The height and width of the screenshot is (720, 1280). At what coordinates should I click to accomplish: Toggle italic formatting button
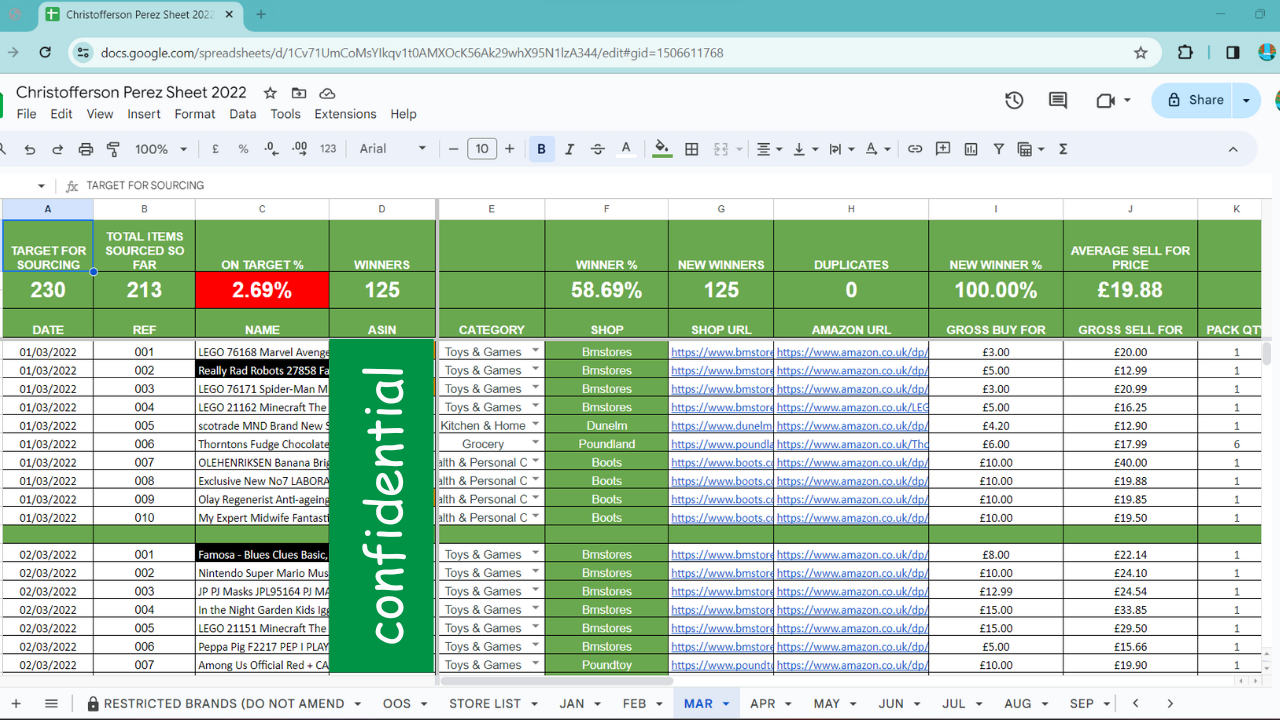click(x=569, y=149)
